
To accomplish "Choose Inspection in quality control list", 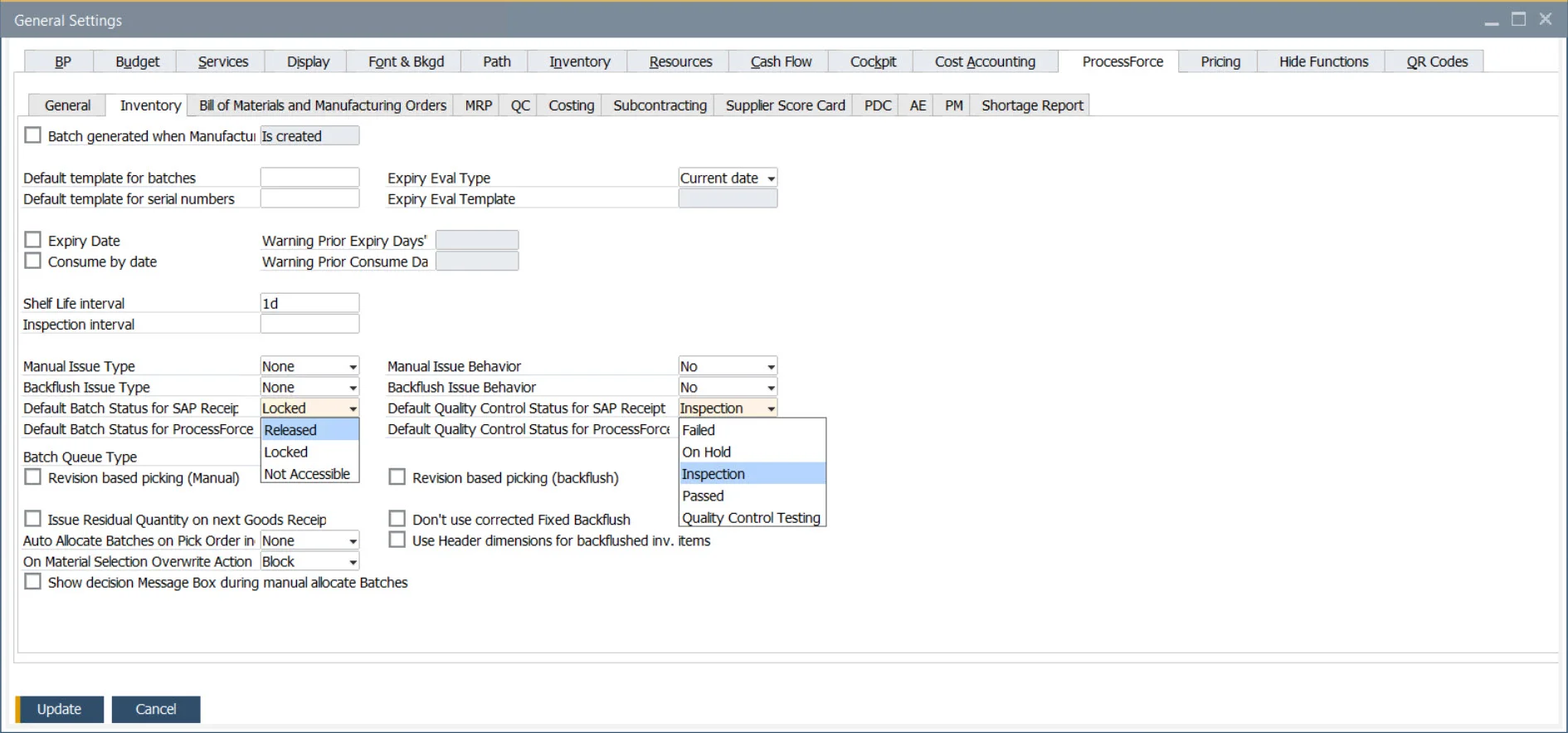I will click(x=752, y=474).
